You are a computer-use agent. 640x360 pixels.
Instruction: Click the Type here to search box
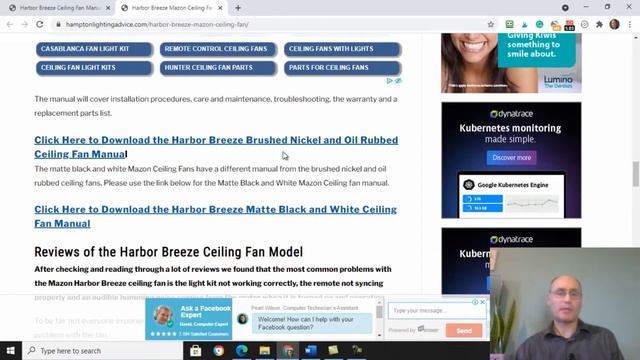pos(102,351)
